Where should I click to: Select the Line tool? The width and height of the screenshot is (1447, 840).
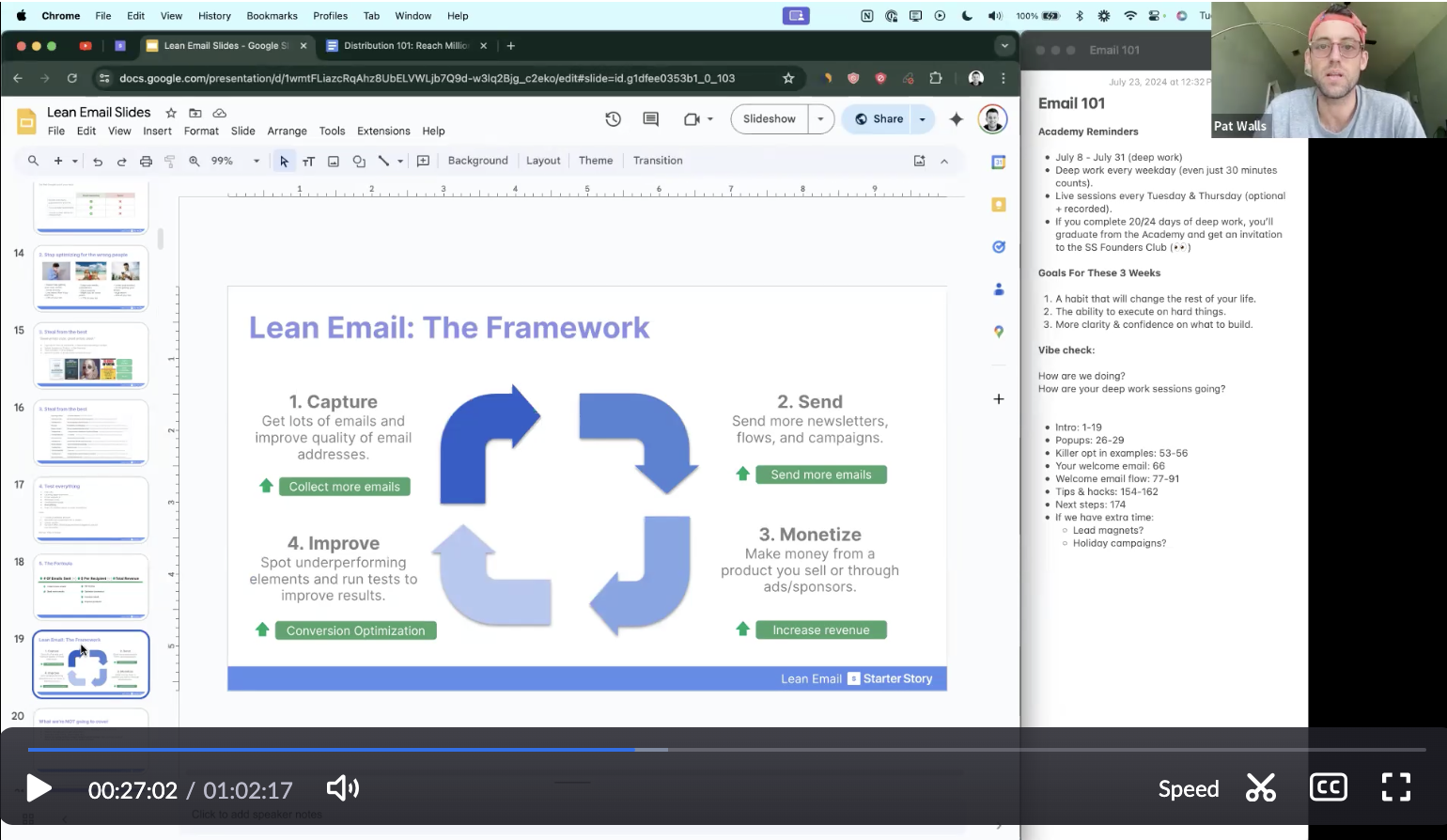point(383,161)
